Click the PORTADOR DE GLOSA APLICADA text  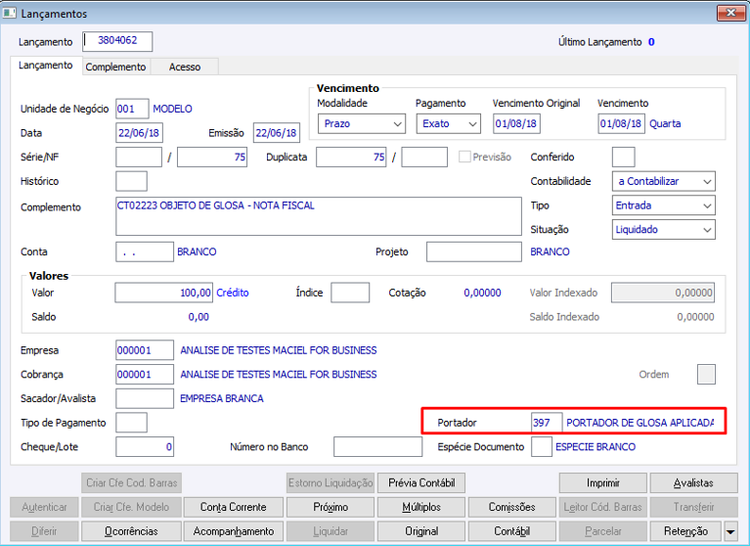tap(640, 423)
